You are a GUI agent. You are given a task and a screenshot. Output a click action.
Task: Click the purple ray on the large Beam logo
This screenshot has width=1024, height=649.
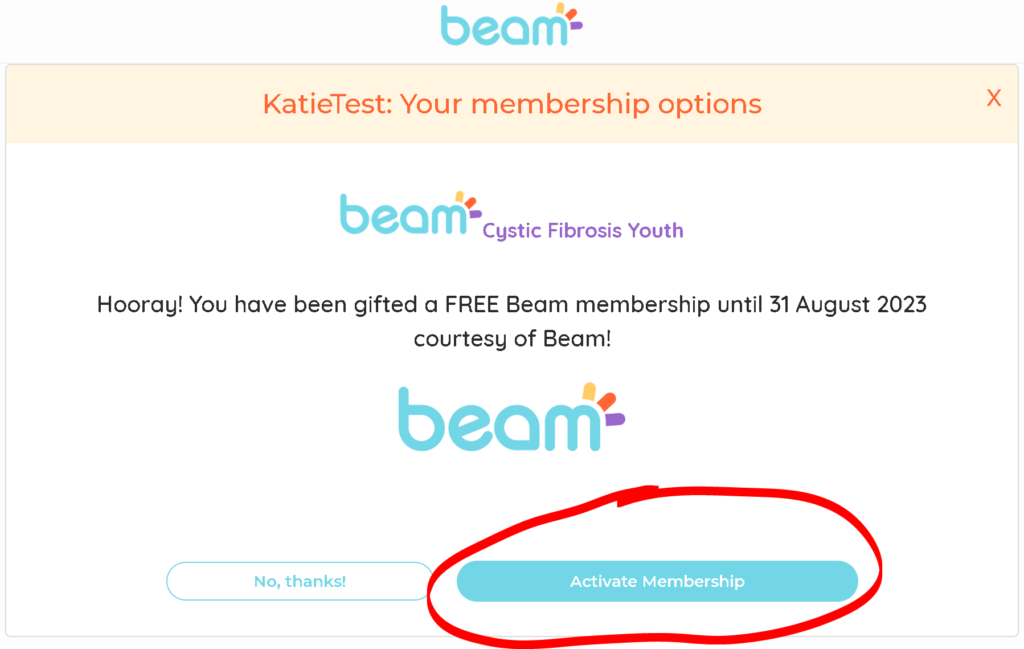pos(615,419)
